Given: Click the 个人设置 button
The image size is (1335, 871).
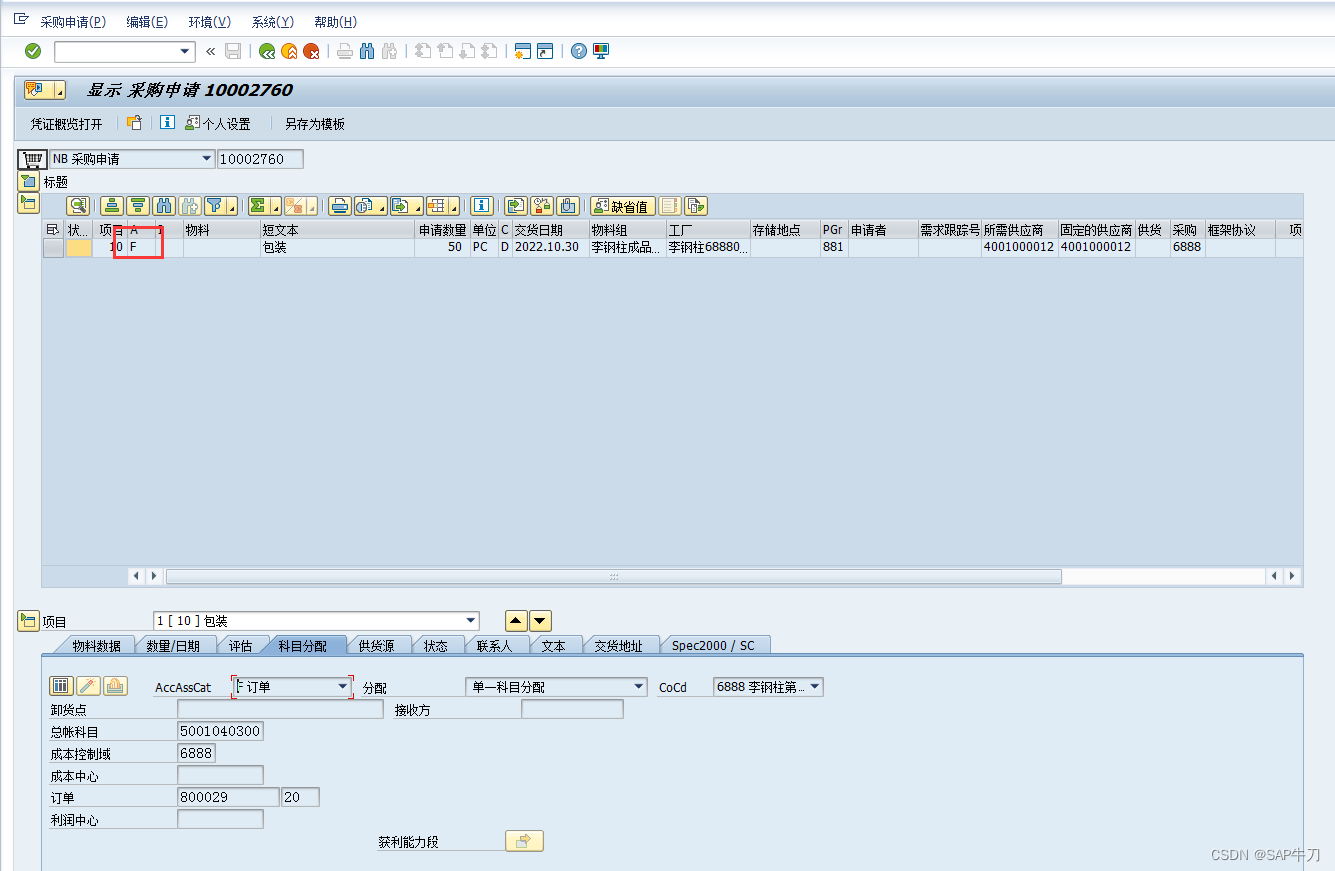Looking at the screenshot, I should (217, 124).
